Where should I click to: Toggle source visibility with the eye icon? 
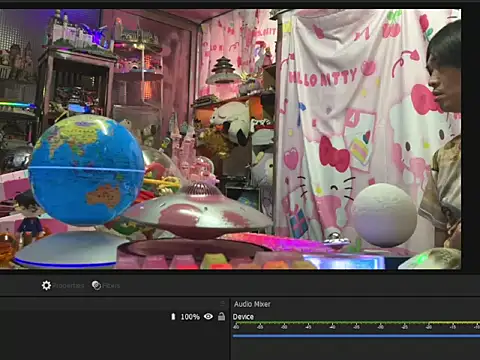(208, 316)
